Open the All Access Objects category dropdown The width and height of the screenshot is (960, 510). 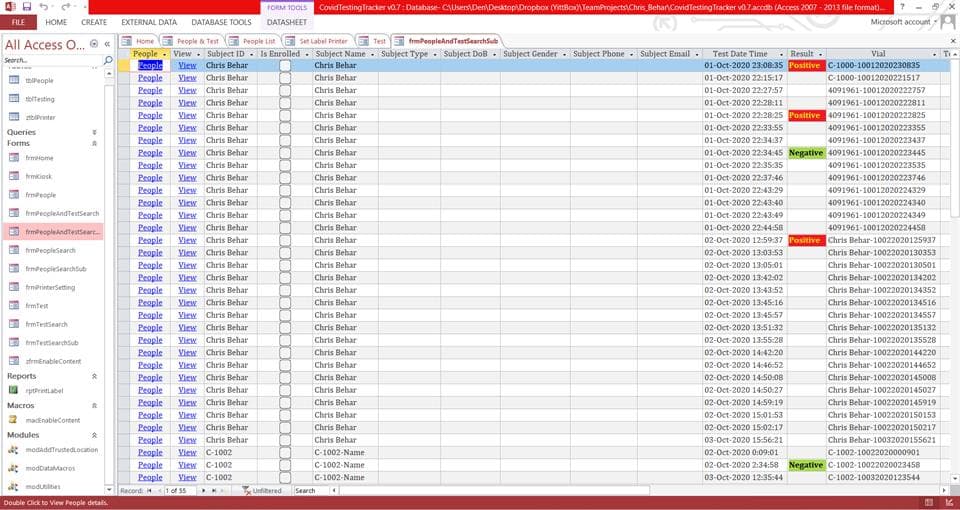[x=94, y=44]
